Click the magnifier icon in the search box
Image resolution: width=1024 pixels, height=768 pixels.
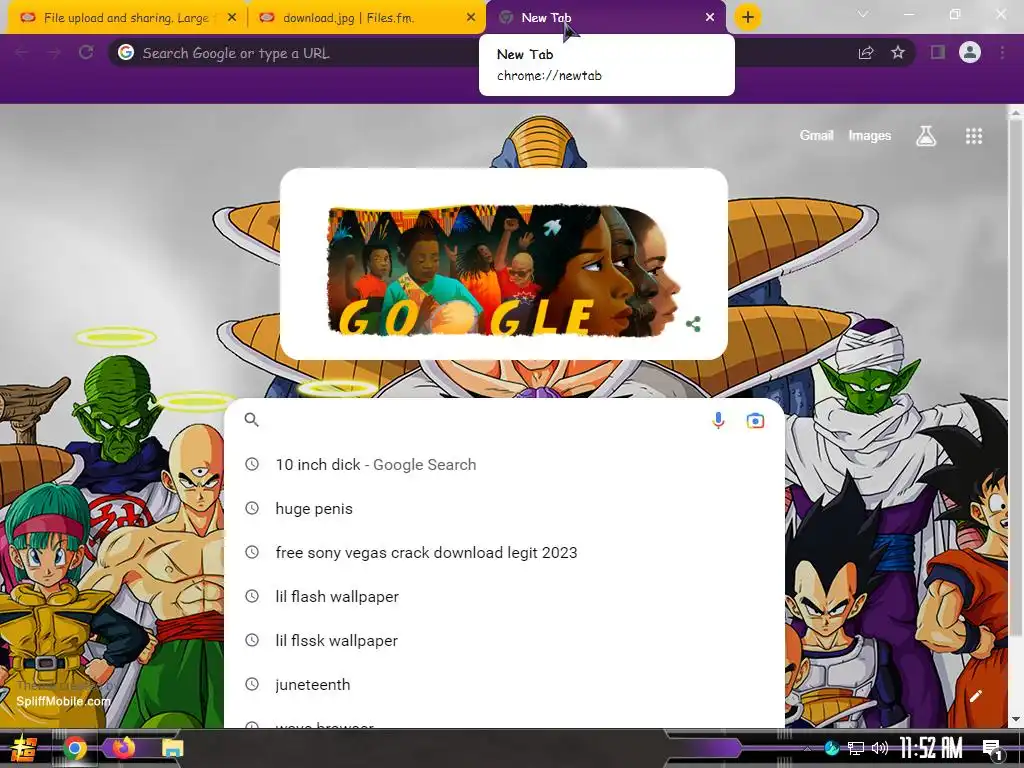coord(251,420)
